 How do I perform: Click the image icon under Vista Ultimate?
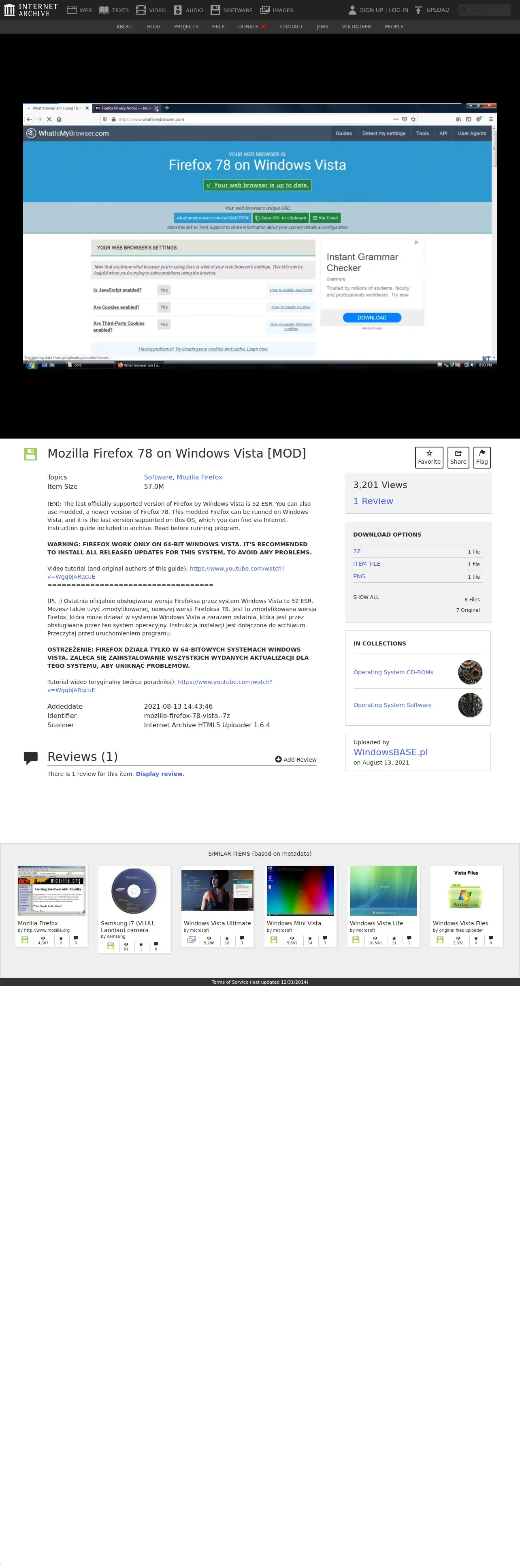pyautogui.click(x=191, y=939)
